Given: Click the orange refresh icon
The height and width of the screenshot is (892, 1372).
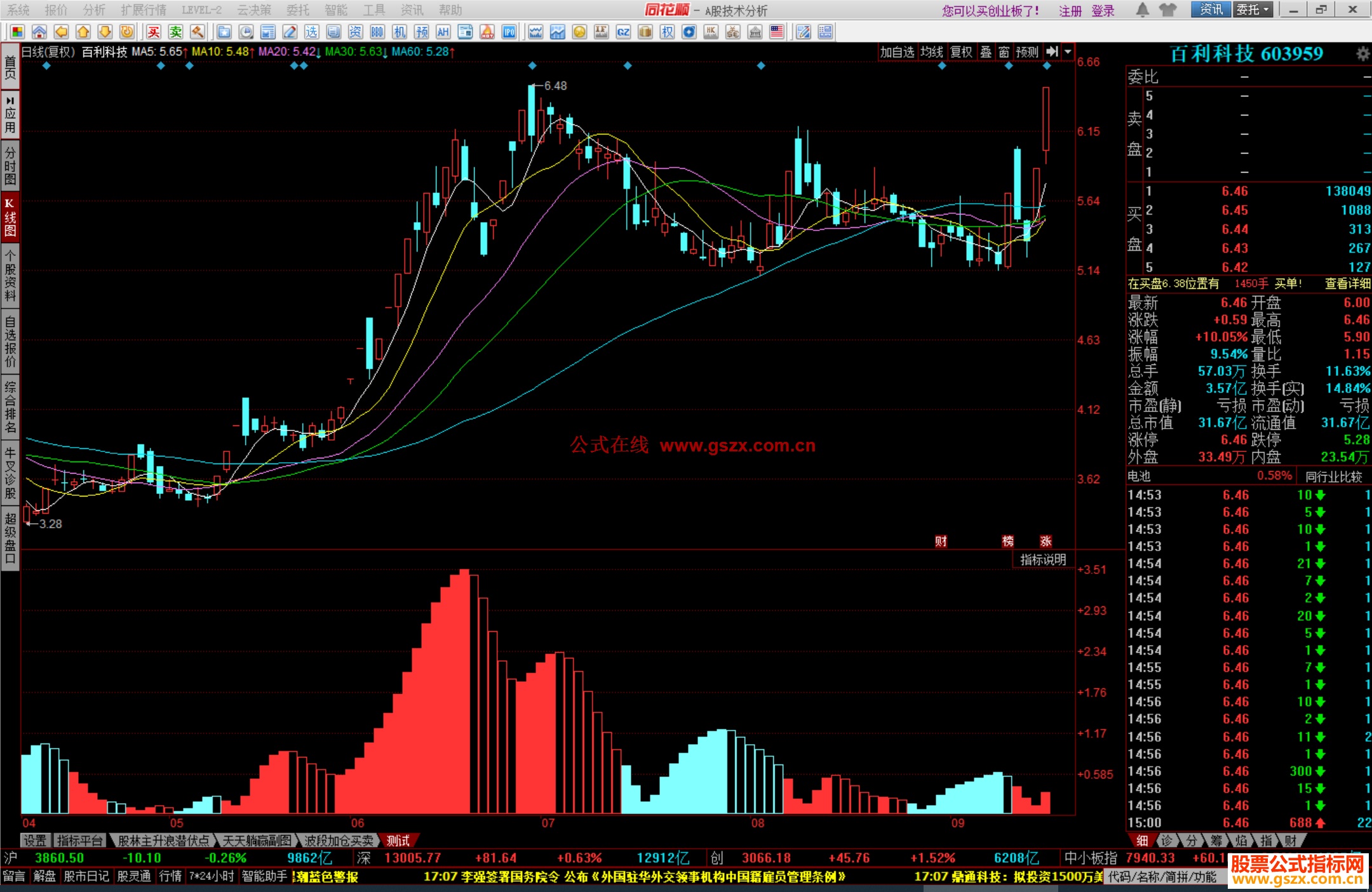Looking at the screenshot, I should 127,32.
